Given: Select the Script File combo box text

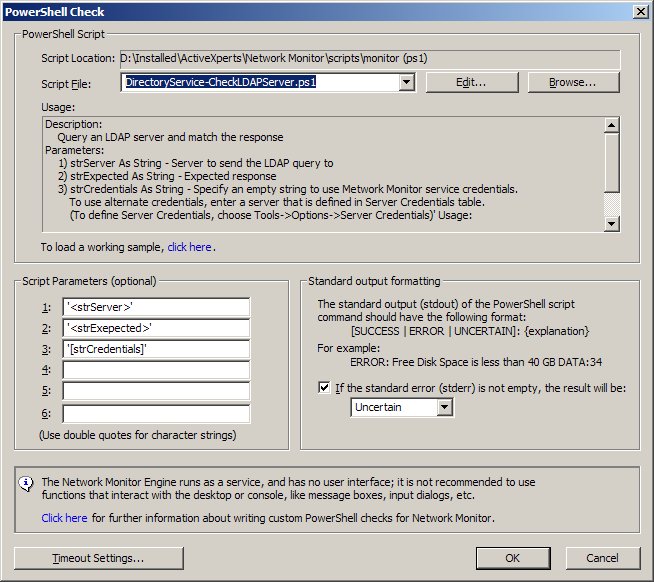Looking at the screenshot, I should pyautogui.click(x=261, y=82).
